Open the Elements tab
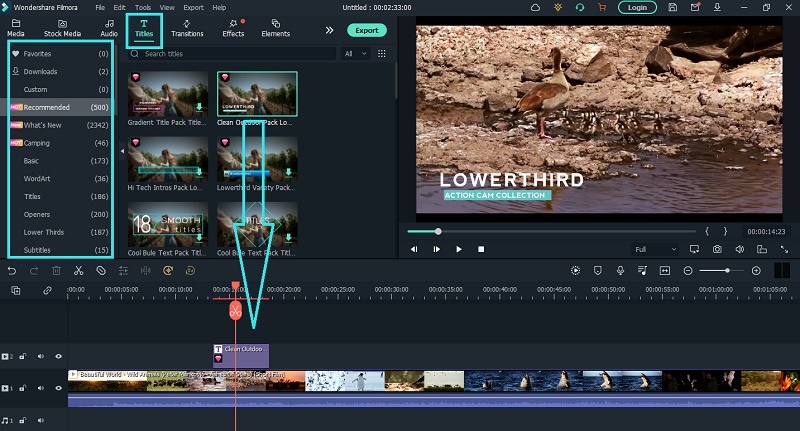This screenshot has height=431, width=800. coord(276,28)
